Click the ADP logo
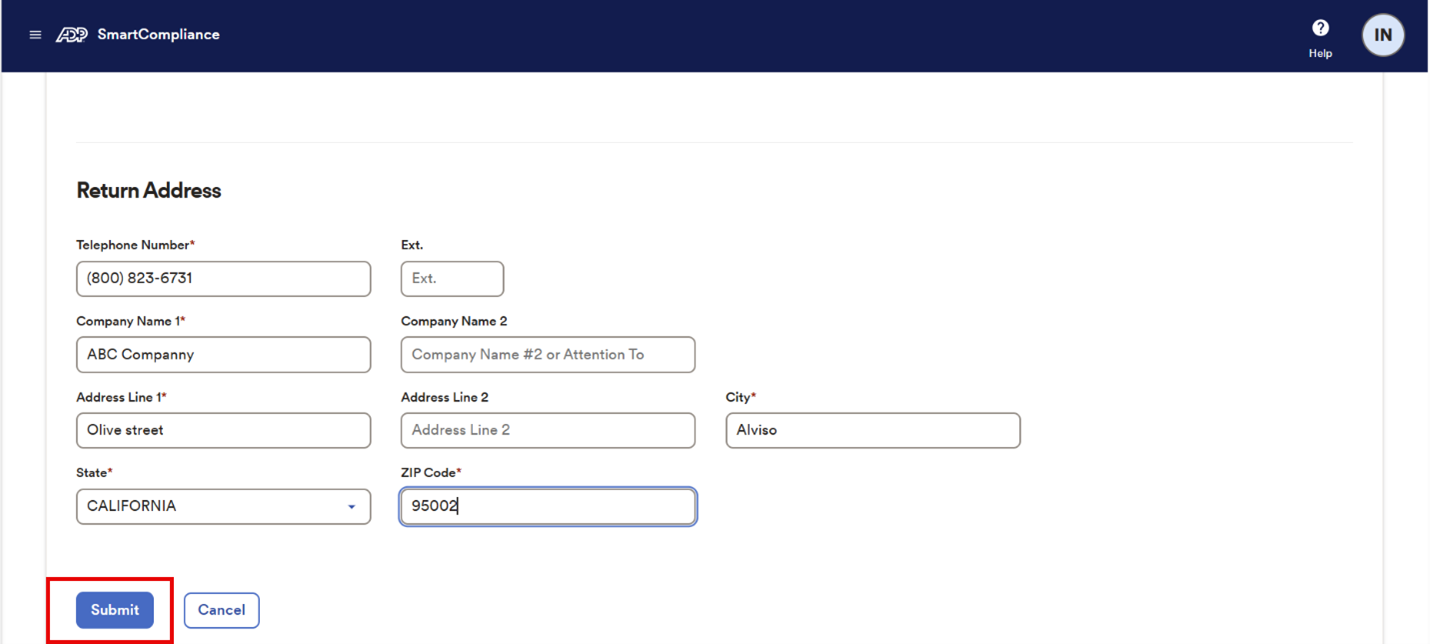 71,35
